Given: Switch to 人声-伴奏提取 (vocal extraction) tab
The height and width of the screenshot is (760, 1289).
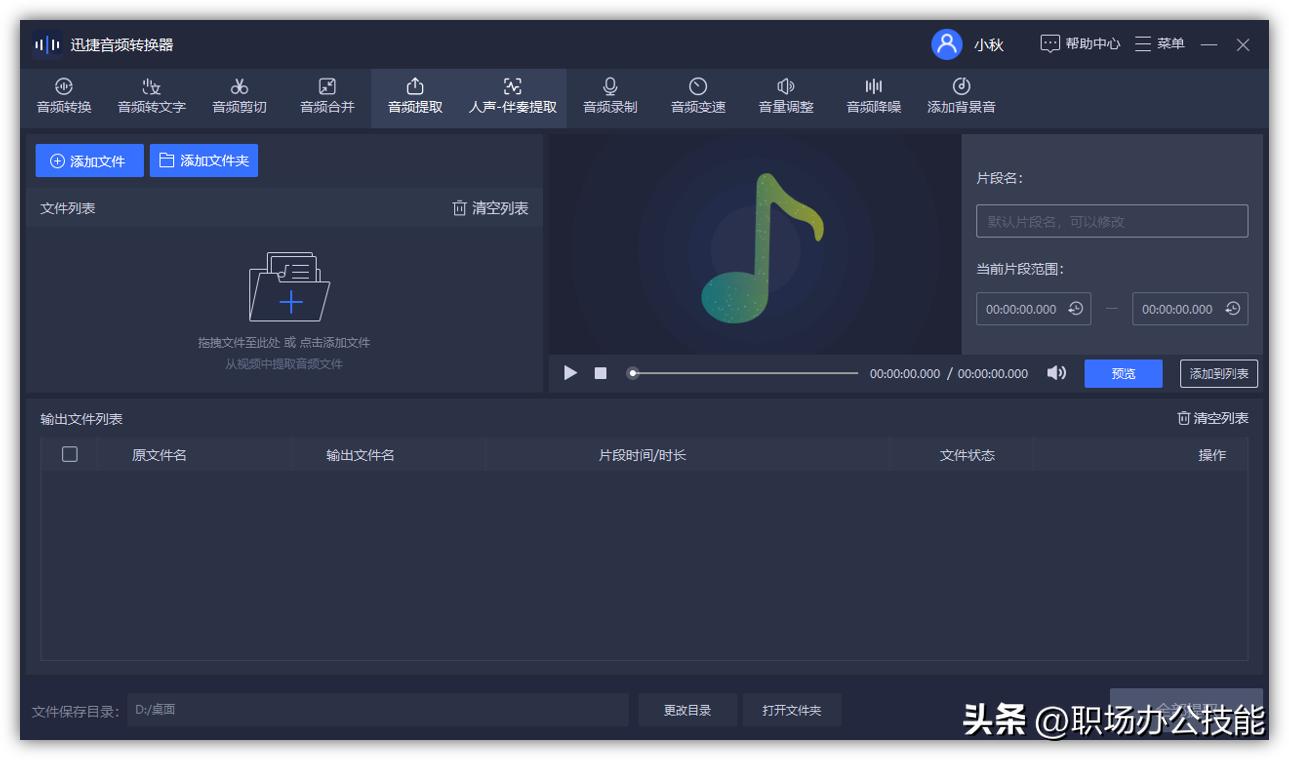Looking at the screenshot, I should click(513, 96).
